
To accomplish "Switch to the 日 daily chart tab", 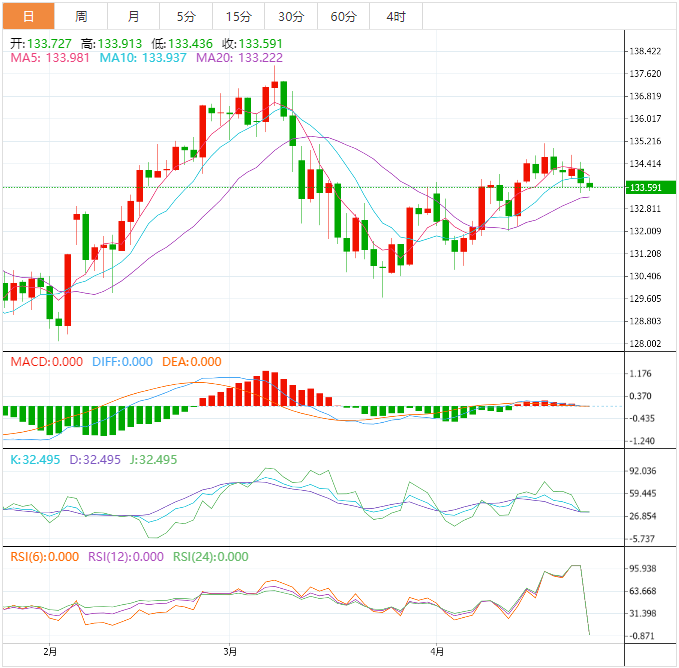I will [28, 16].
